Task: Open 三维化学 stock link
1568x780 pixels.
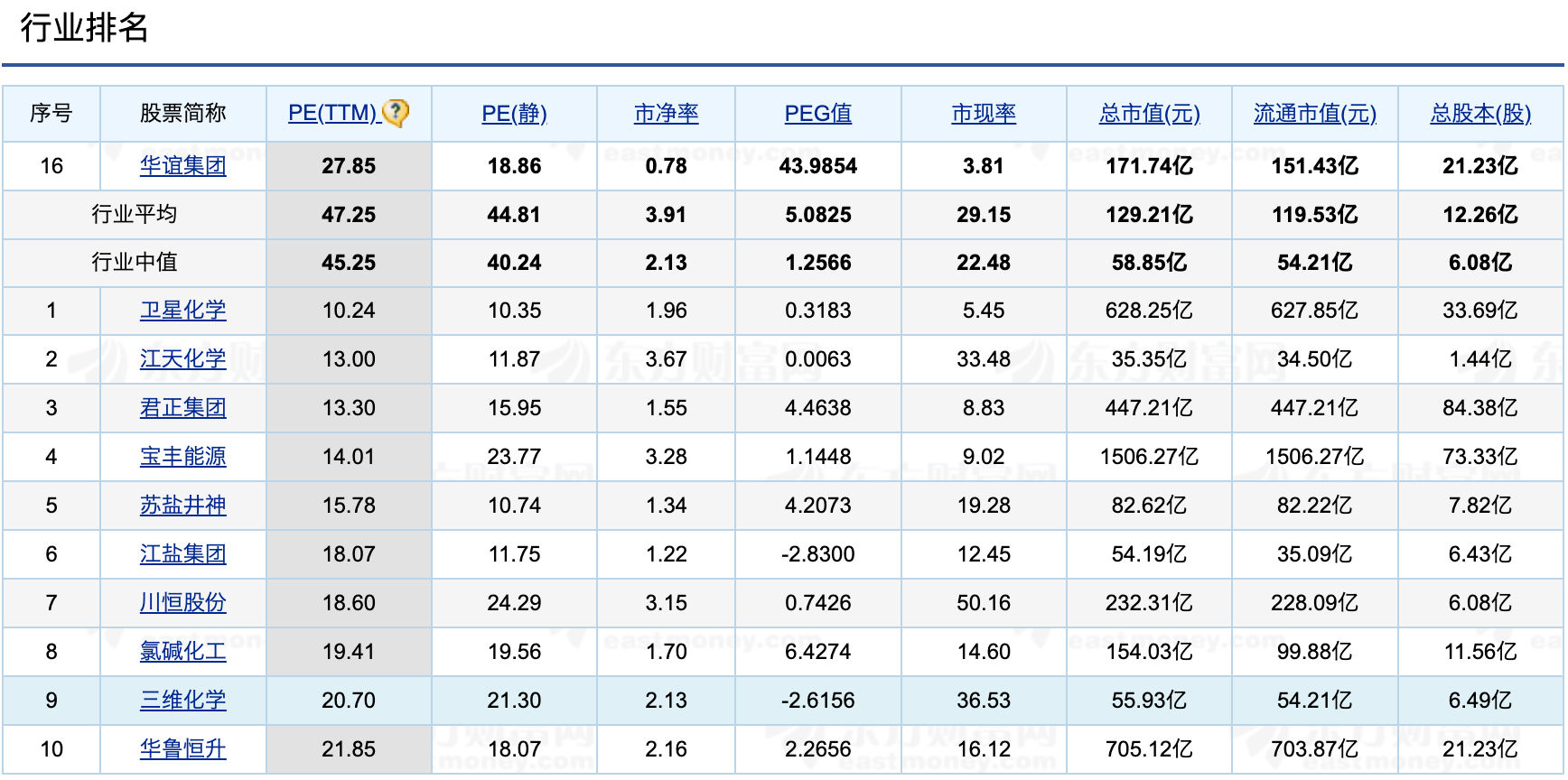Action: [x=183, y=701]
